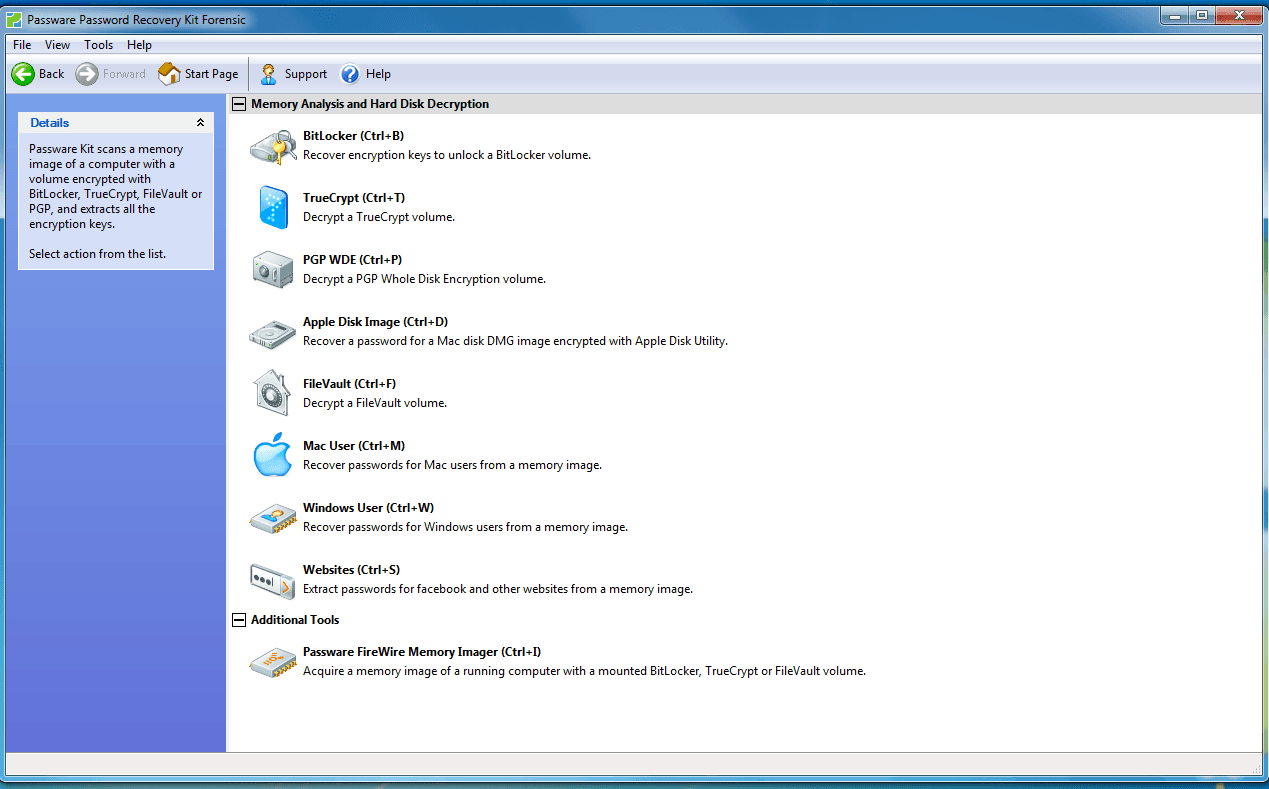Click 'Decrypt a PGP Whole Disk Encryption volume.' text
The height and width of the screenshot is (789, 1269).
pyautogui.click(x=424, y=279)
